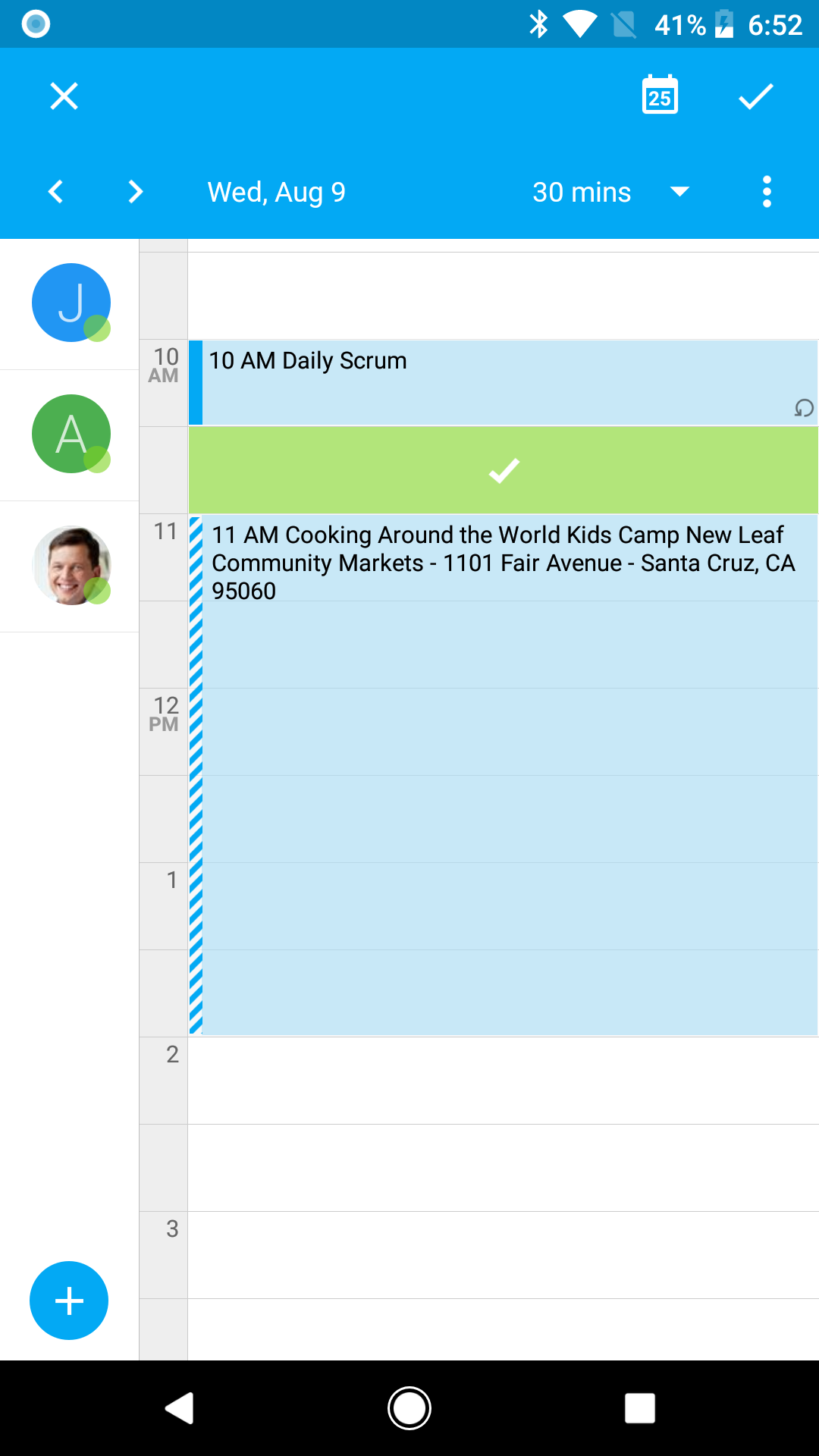Viewport: 819px width, 1456px height.
Task: Tap Android back navigation button
Action: pos(180,1408)
